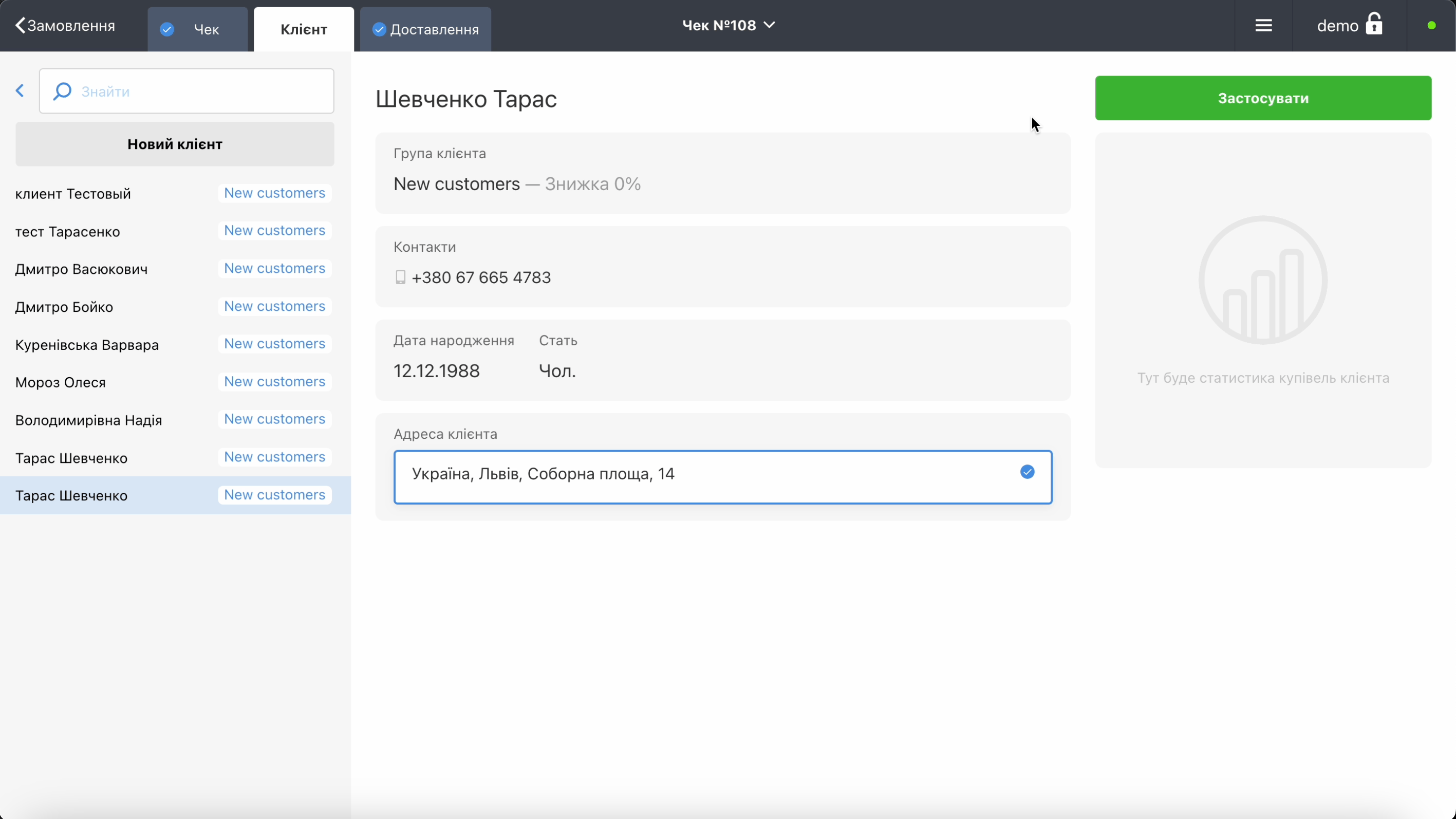Click the blue checkmark in address field

pos(1027,472)
